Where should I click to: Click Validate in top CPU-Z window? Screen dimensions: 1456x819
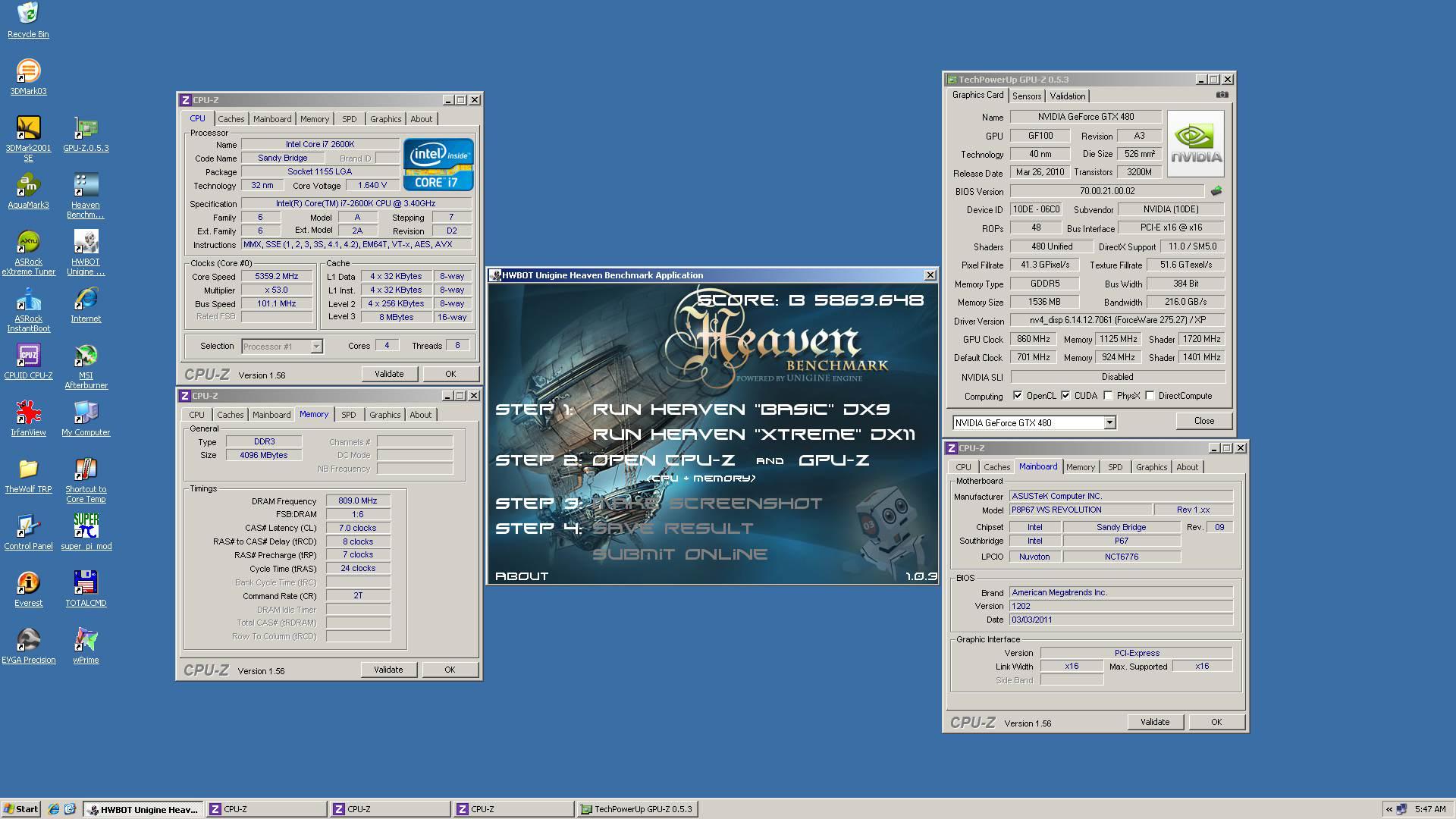click(389, 374)
